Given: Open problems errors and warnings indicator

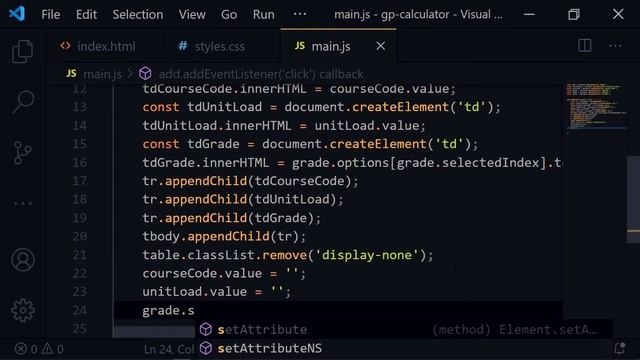Looking at the screenshot, I should pyautogui.click(x=39, y=349).
